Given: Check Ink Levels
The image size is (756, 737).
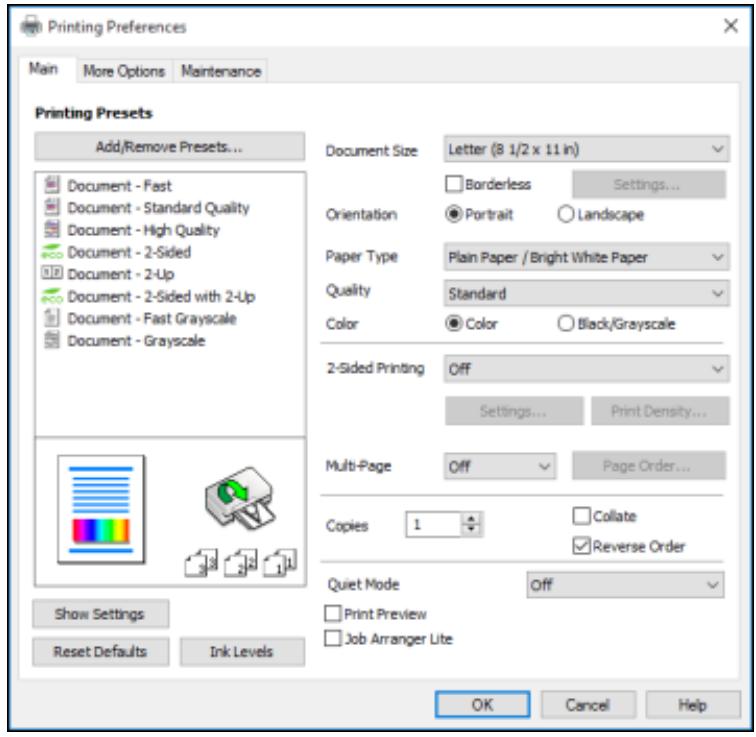Looking at the screenshot, I should (242, 651).
